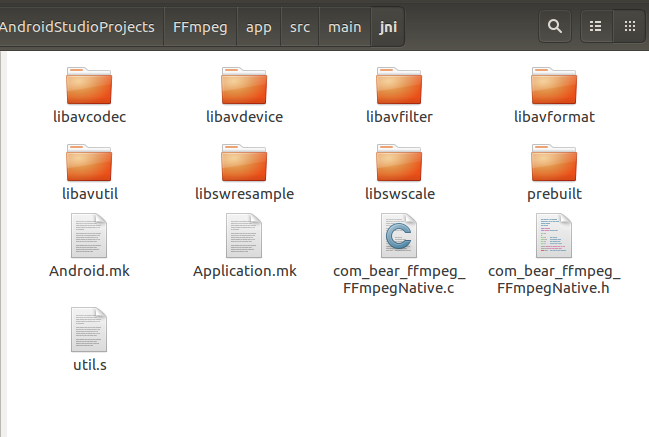The image size is (649, 437).
Task: Open the libavutil folder icon
Action: click(x=89, y=163)
